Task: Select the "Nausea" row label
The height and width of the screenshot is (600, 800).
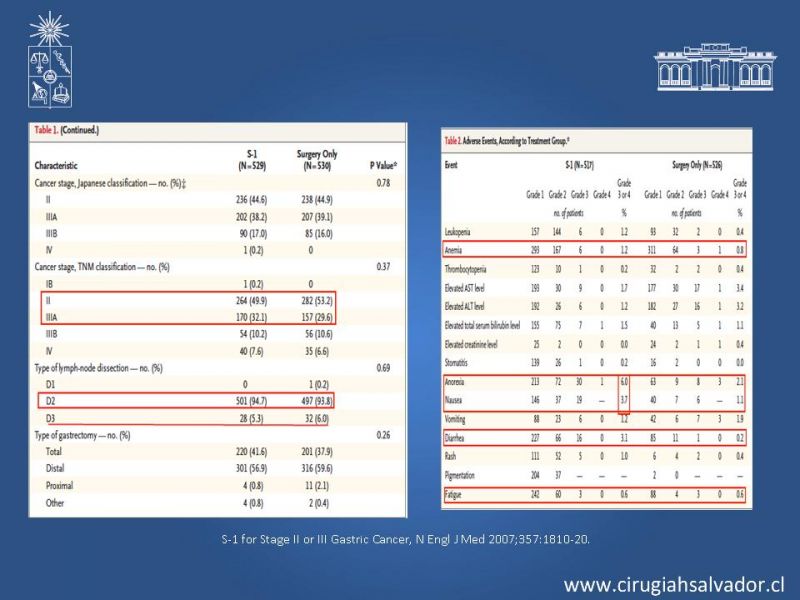Action: point(453,400)
